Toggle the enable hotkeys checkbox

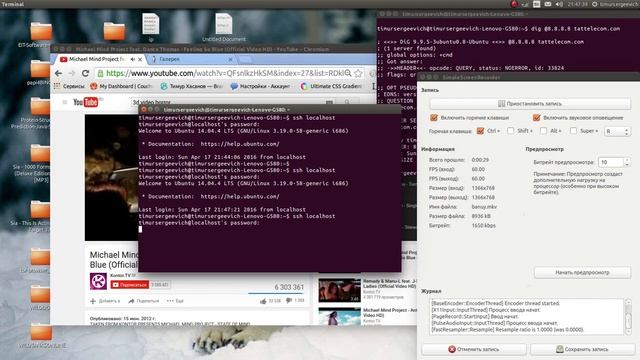(434, 118)
